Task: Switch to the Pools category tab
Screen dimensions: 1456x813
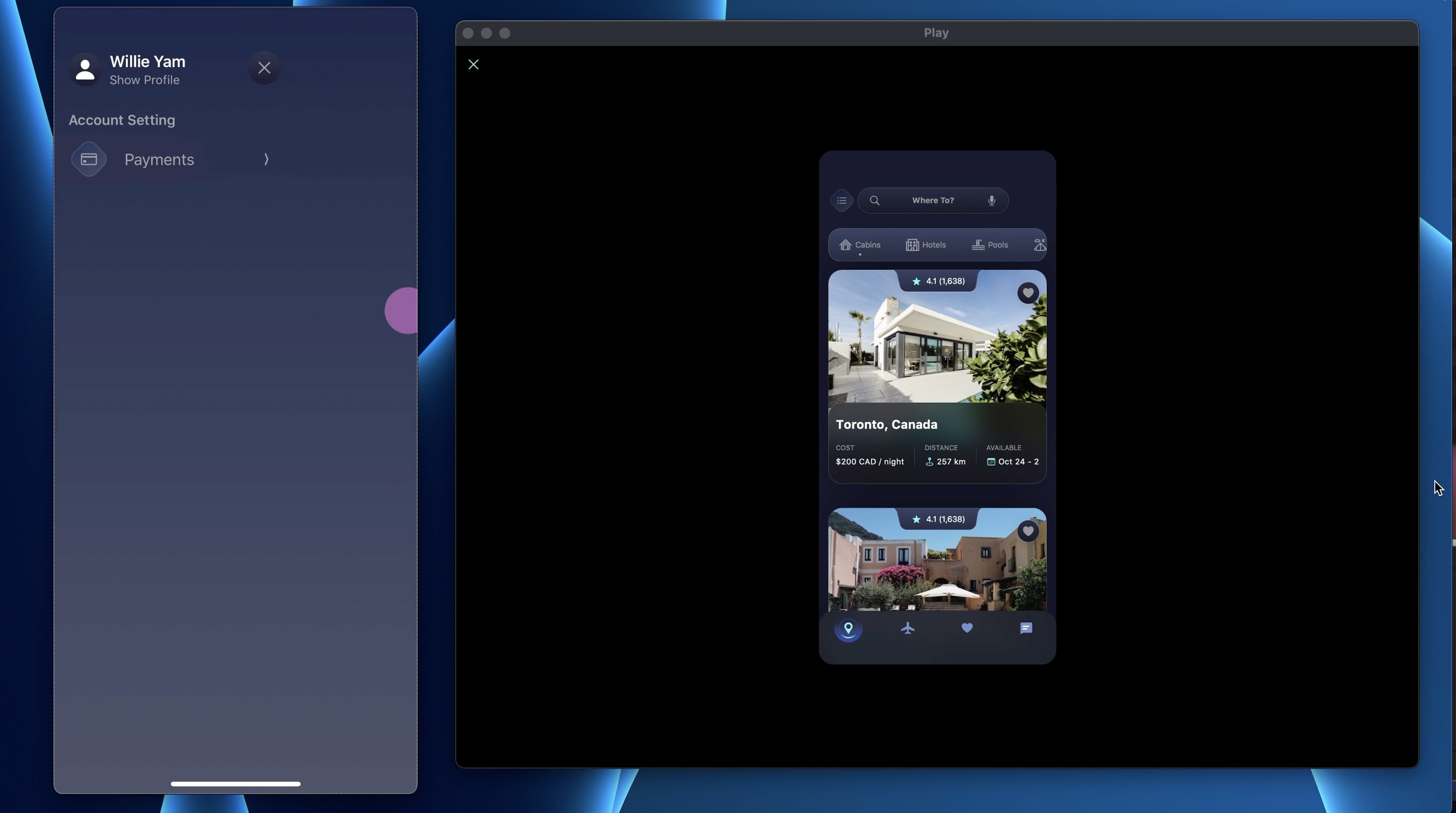Action: click(990, 245)
